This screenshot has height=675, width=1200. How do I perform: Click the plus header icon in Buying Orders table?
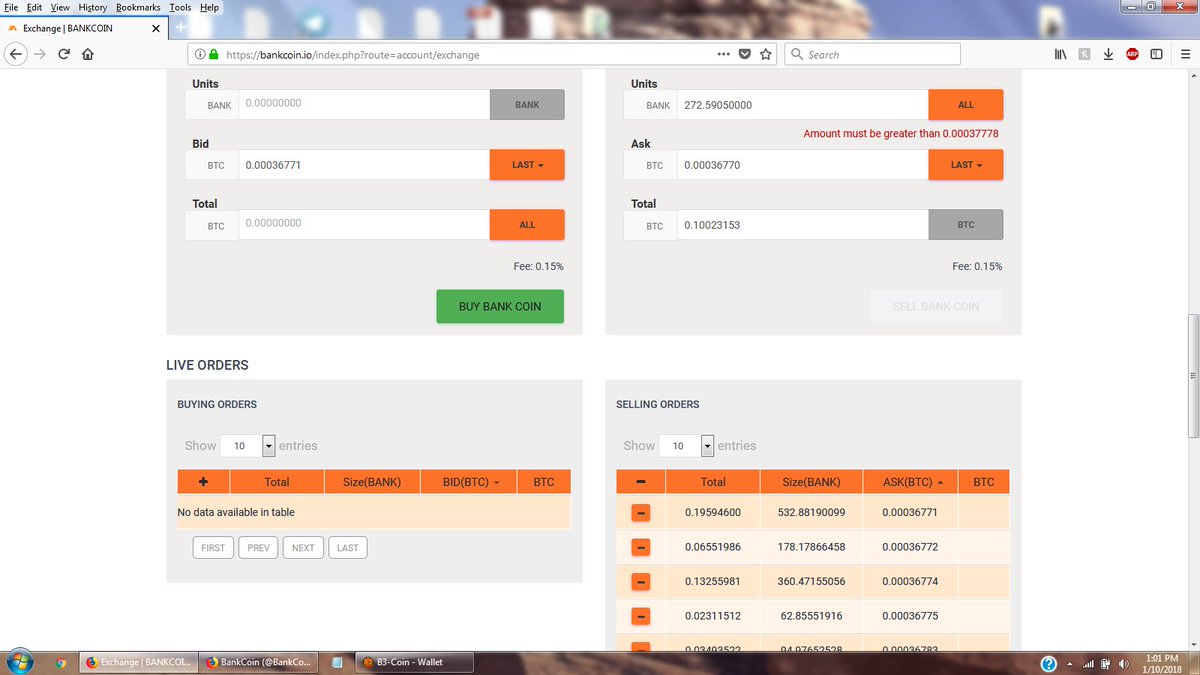coord(203,482)
